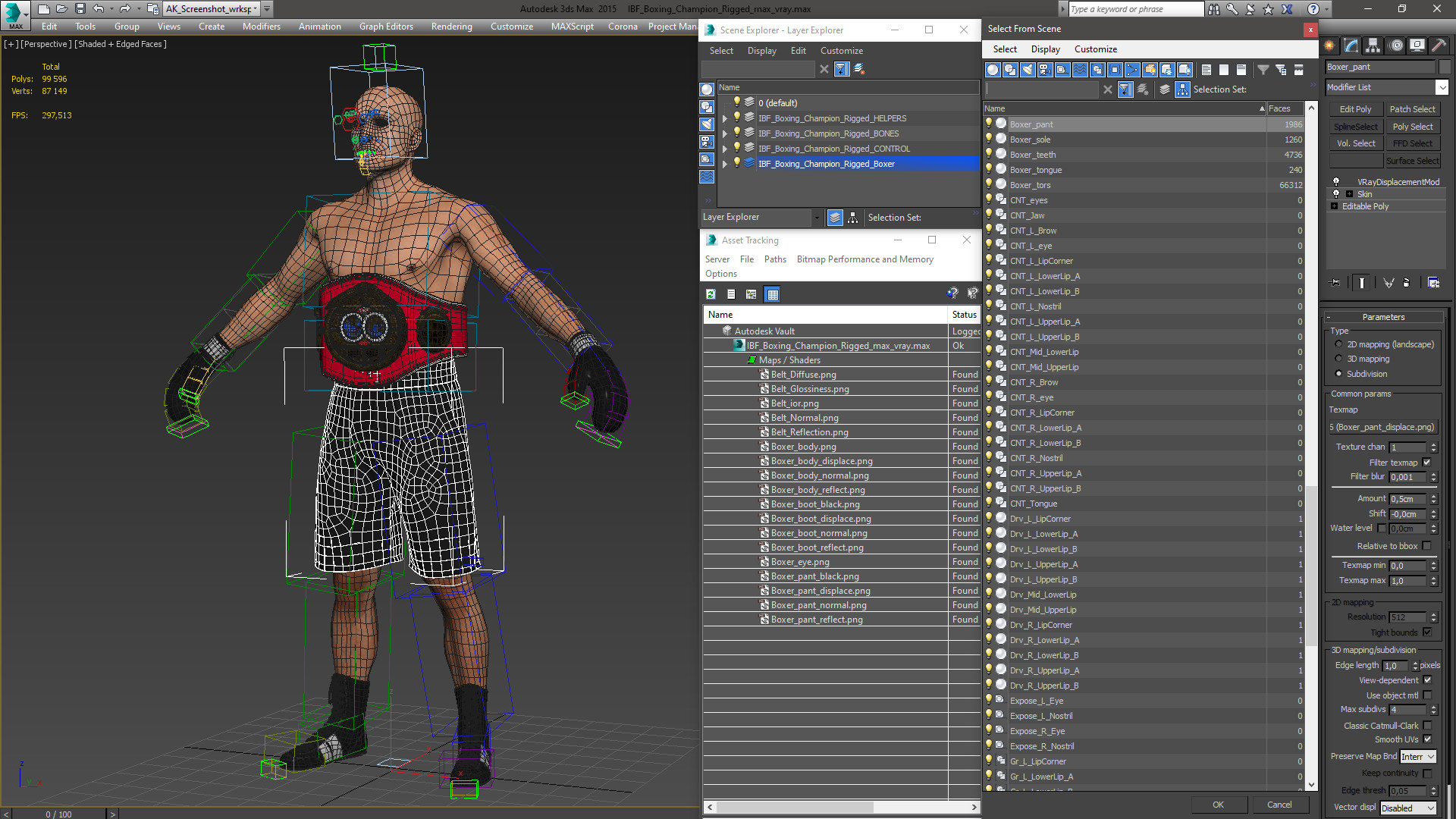This screenshot has height=819, width=1456.
Task: Open the Display command panel tab
Action: point(1417,45)
